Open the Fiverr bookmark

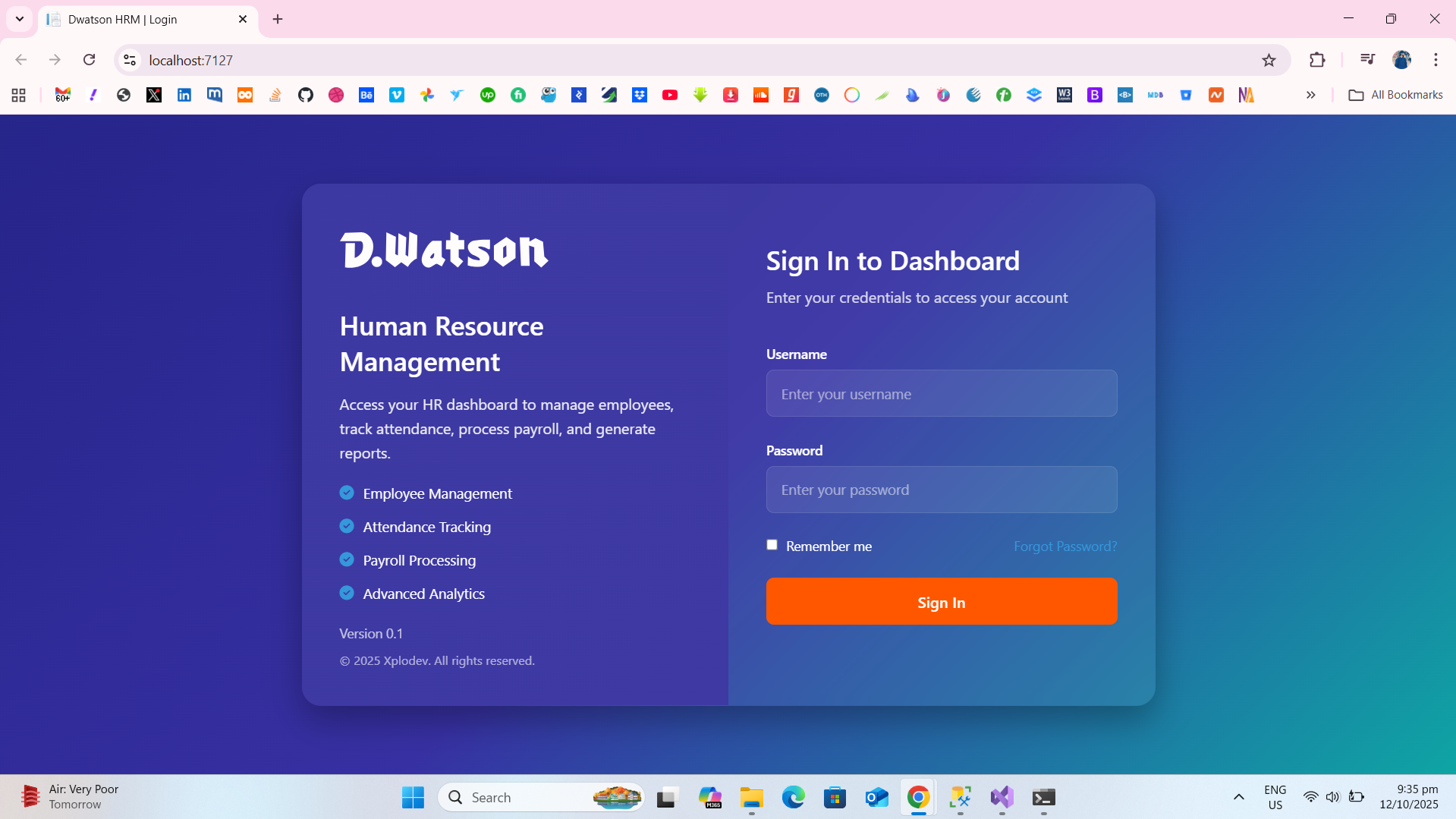518,95
